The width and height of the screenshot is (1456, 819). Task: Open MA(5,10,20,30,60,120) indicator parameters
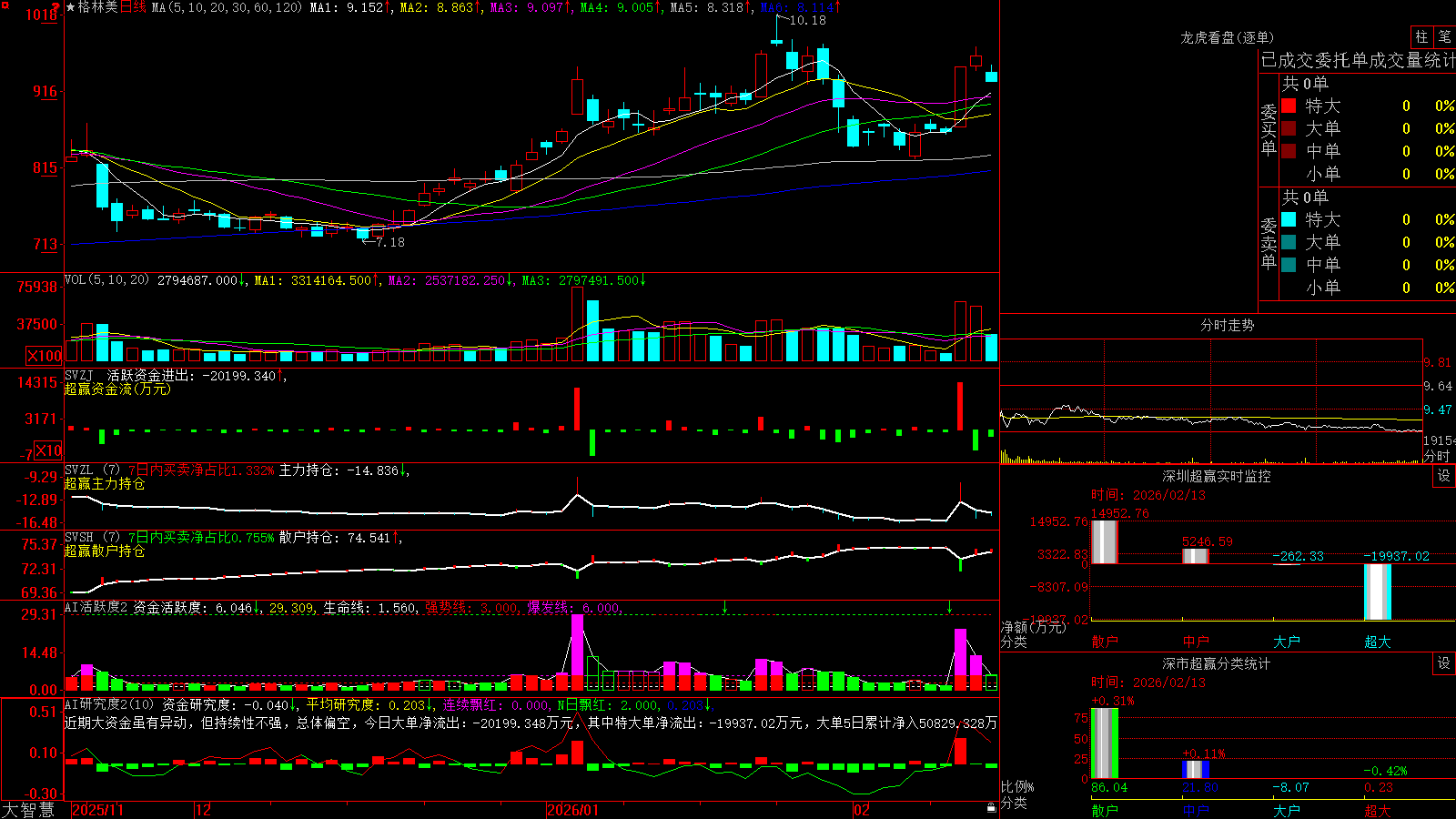(x=227, y=7)
